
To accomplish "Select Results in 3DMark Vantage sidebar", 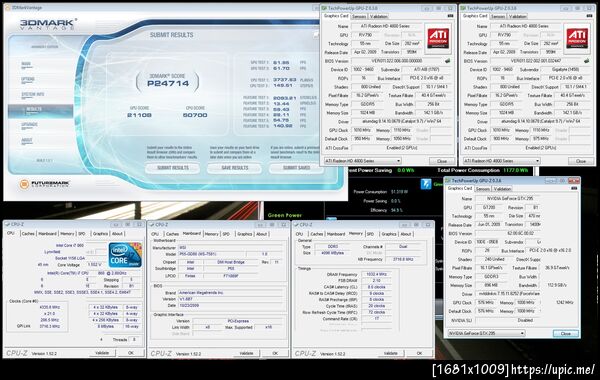I will tap(40, 110).
